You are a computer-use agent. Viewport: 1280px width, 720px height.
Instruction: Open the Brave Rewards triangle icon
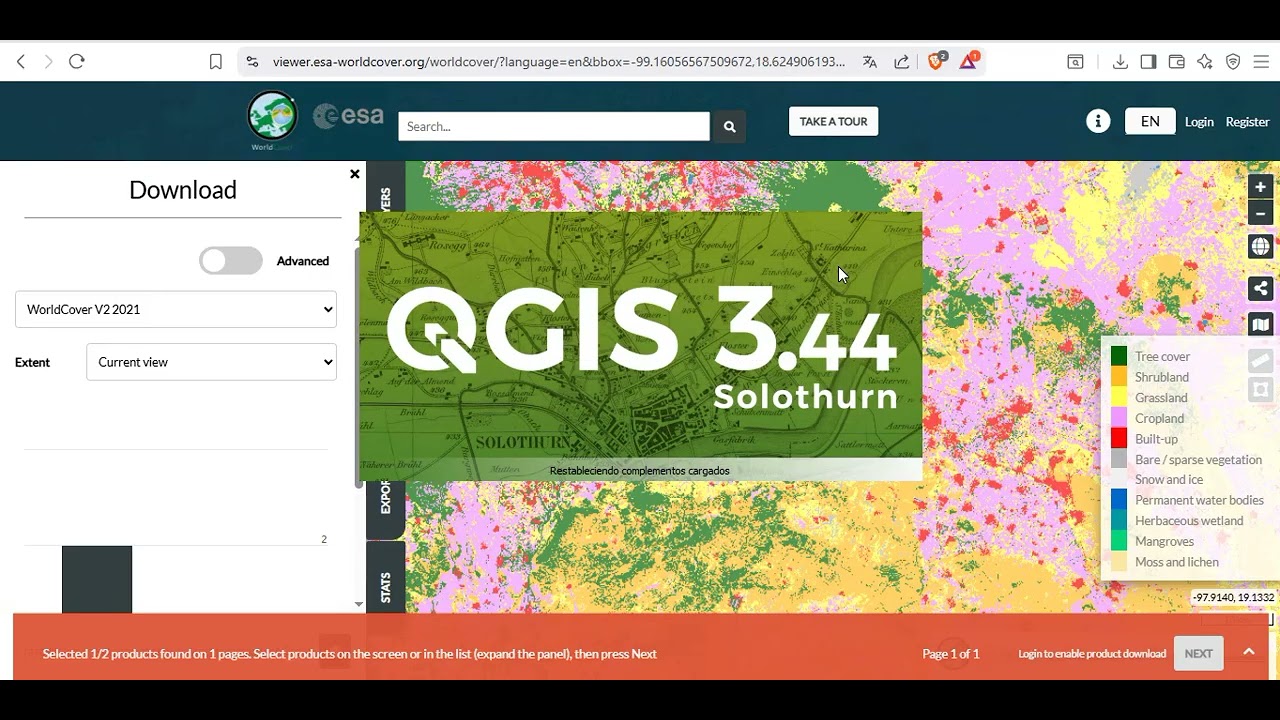[968, 61]
